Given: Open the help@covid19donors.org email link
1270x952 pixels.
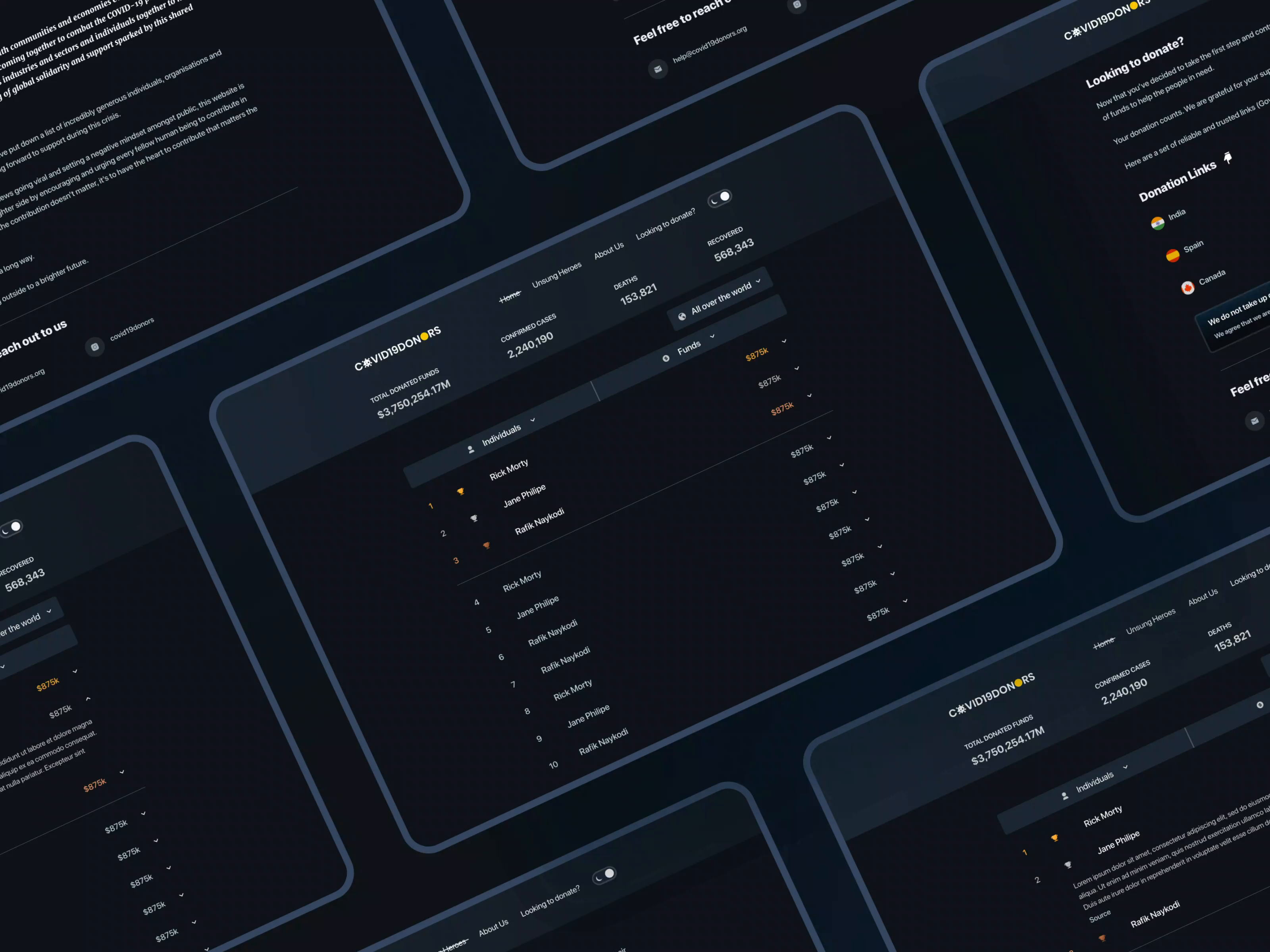Looking at the screenshot, I should click(x=710, y=44).
